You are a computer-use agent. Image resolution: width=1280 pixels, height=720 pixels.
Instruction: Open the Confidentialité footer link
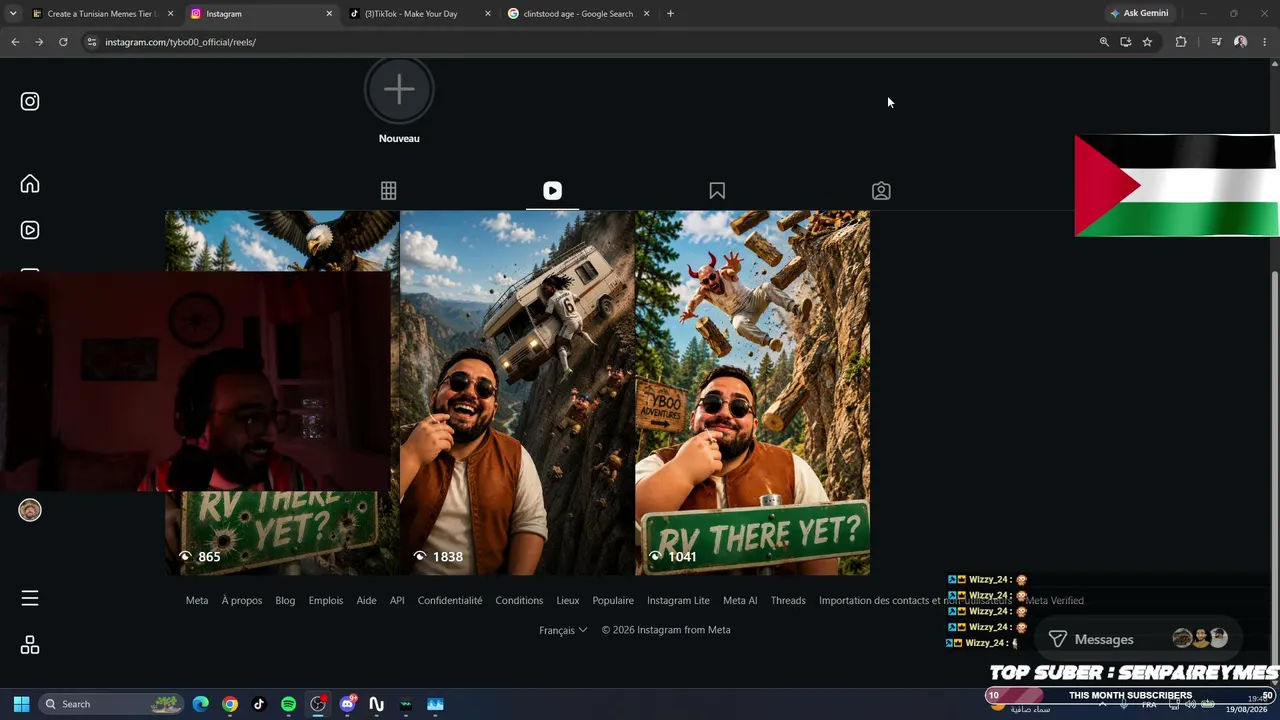pyautogui.click(x=450, y=601)
